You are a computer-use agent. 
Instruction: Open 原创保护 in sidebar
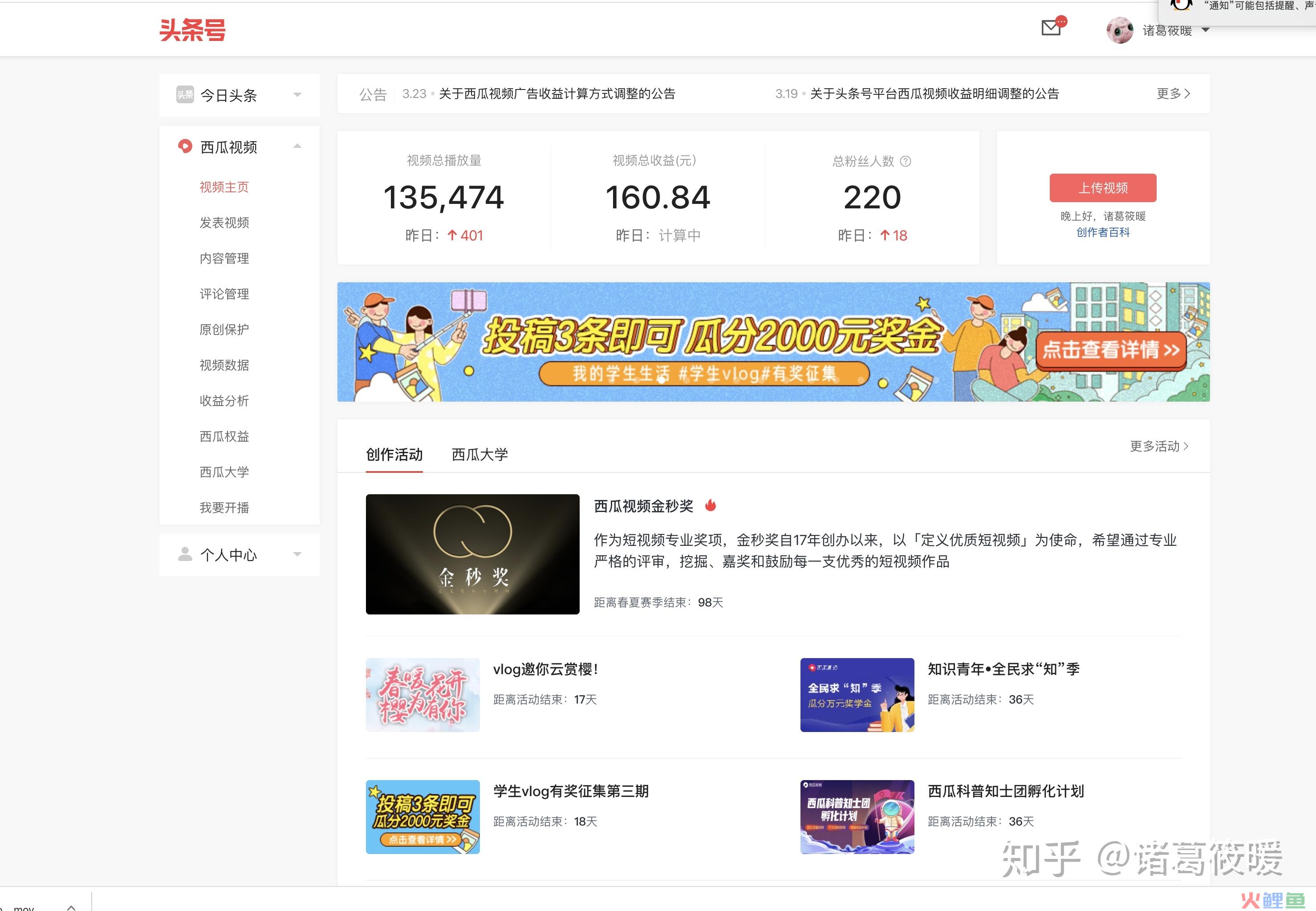pyautogui.click(x=224, y=329)
